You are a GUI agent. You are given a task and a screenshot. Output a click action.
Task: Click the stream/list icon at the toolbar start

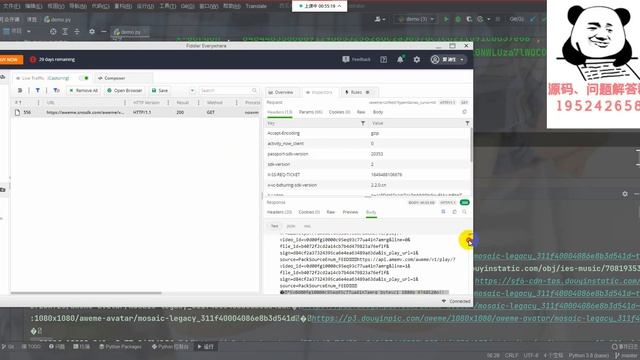point(20,91)
